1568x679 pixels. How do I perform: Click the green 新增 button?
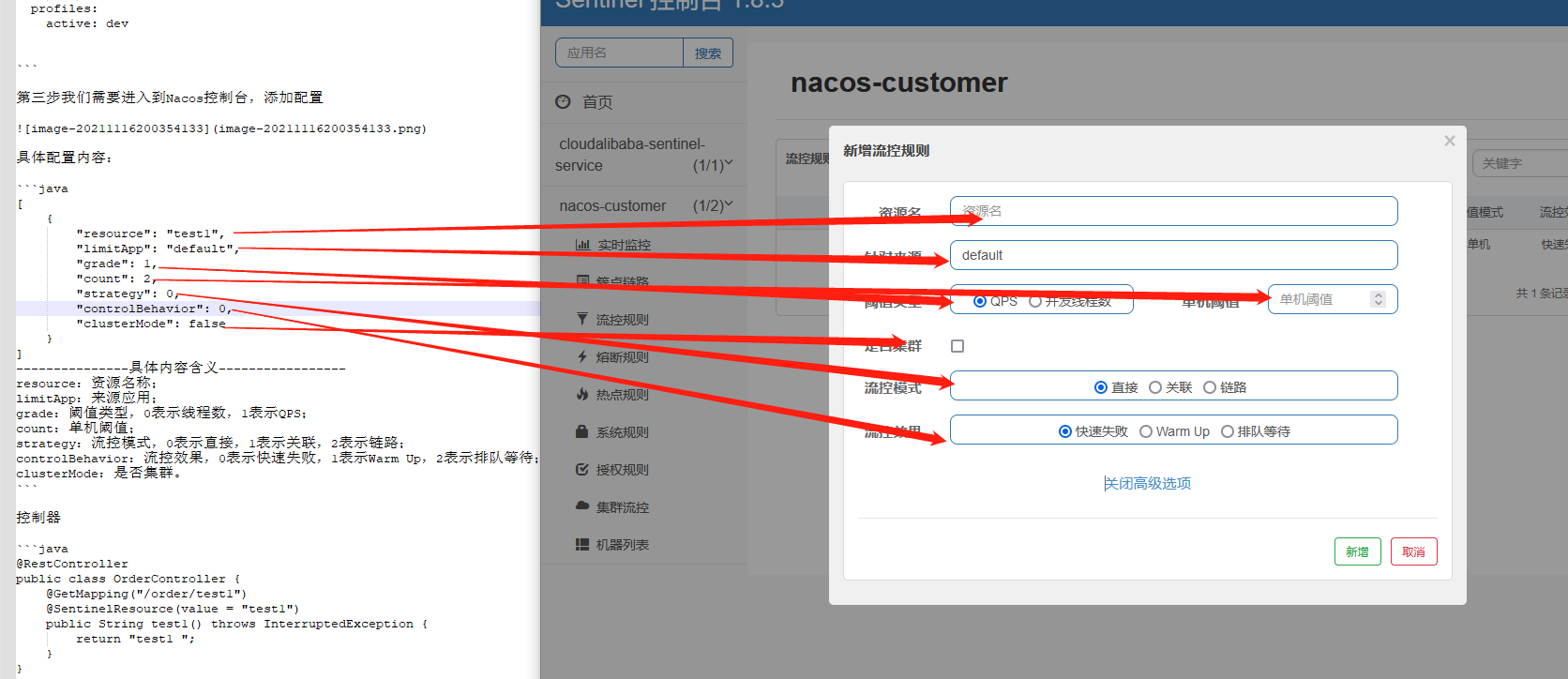pos(1357,551)
